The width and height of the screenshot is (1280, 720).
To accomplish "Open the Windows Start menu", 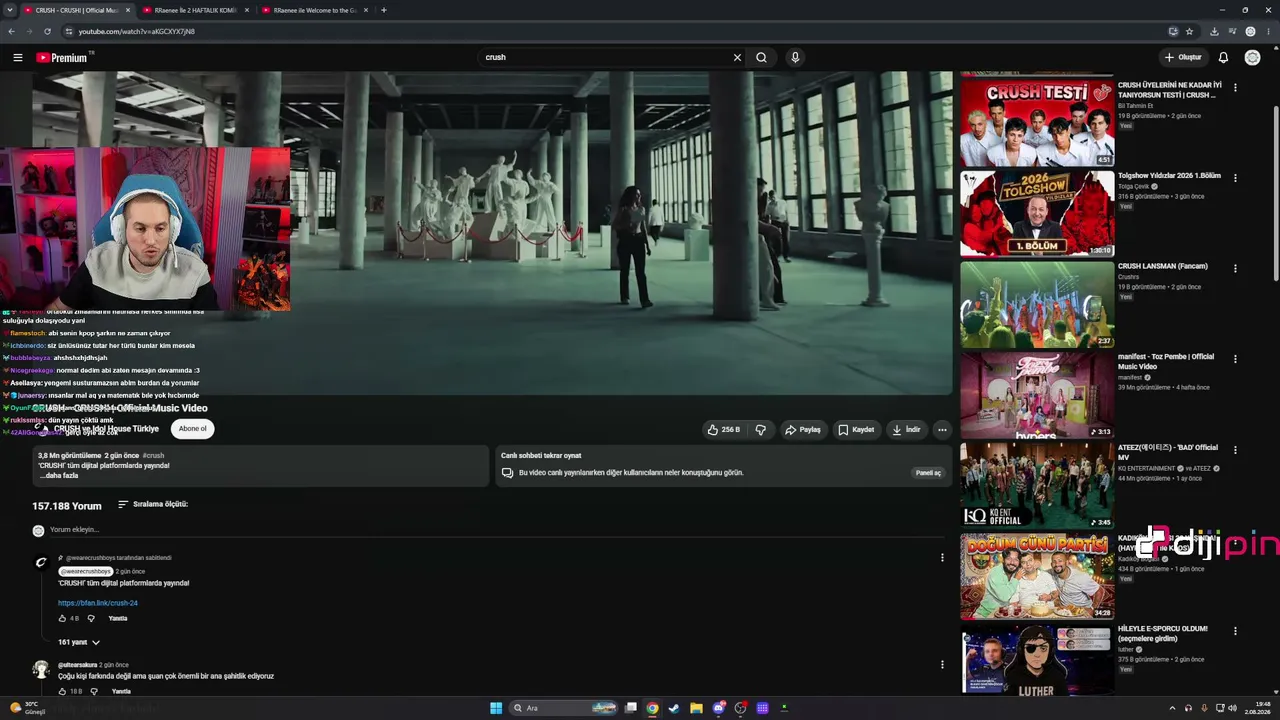I will 496,708.
